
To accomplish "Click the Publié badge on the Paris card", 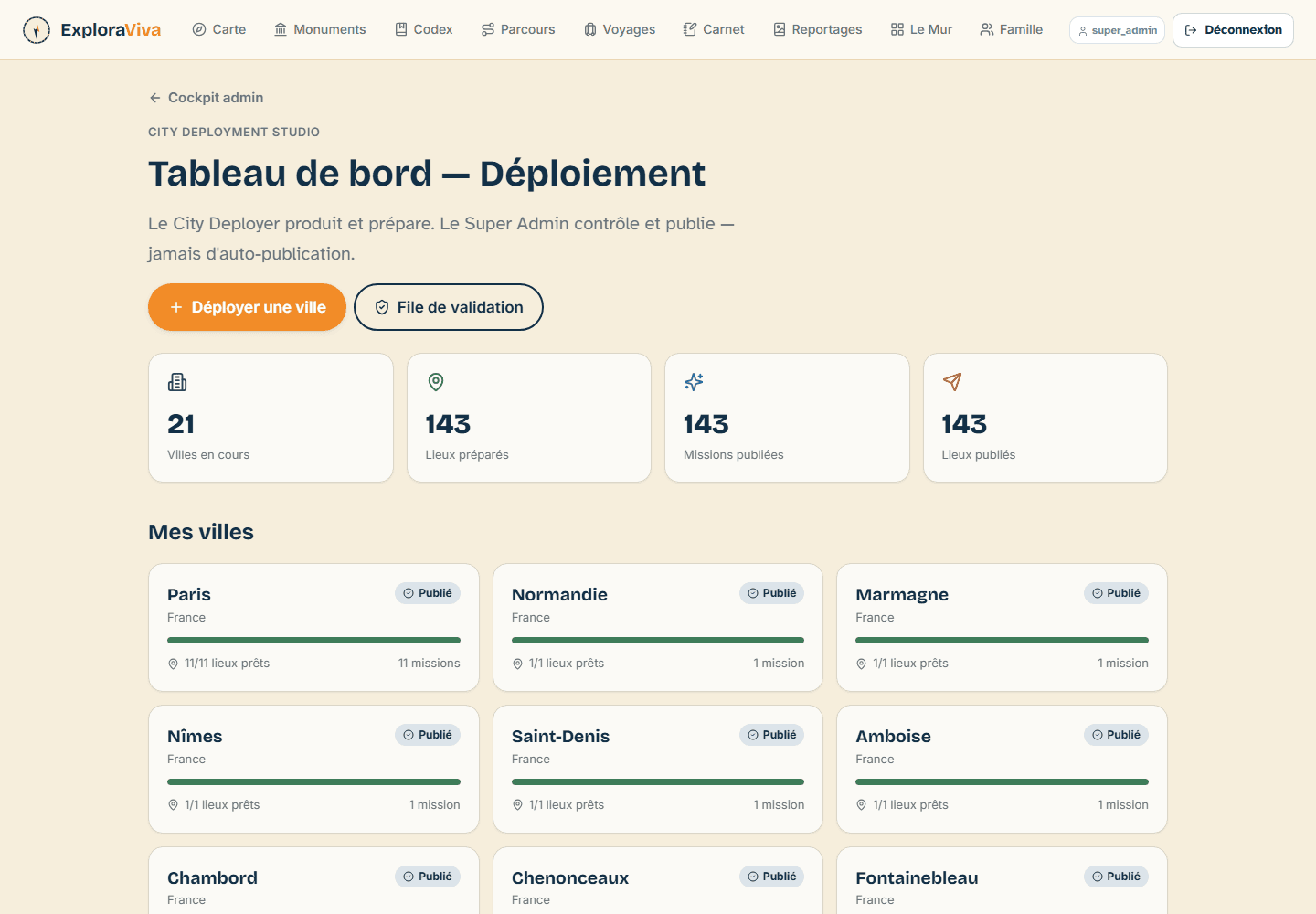I will 428,593.
